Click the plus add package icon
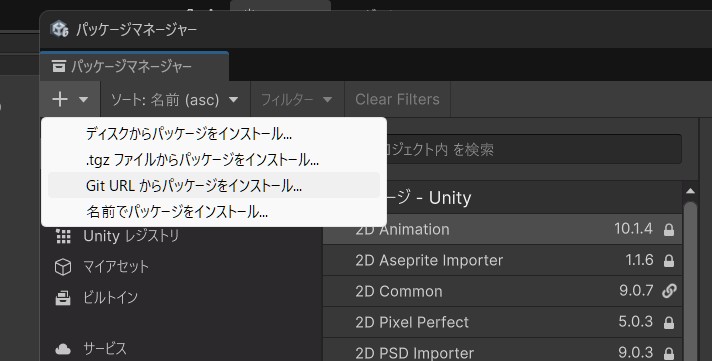The image size is (712, 361). (x=60, y=99)
